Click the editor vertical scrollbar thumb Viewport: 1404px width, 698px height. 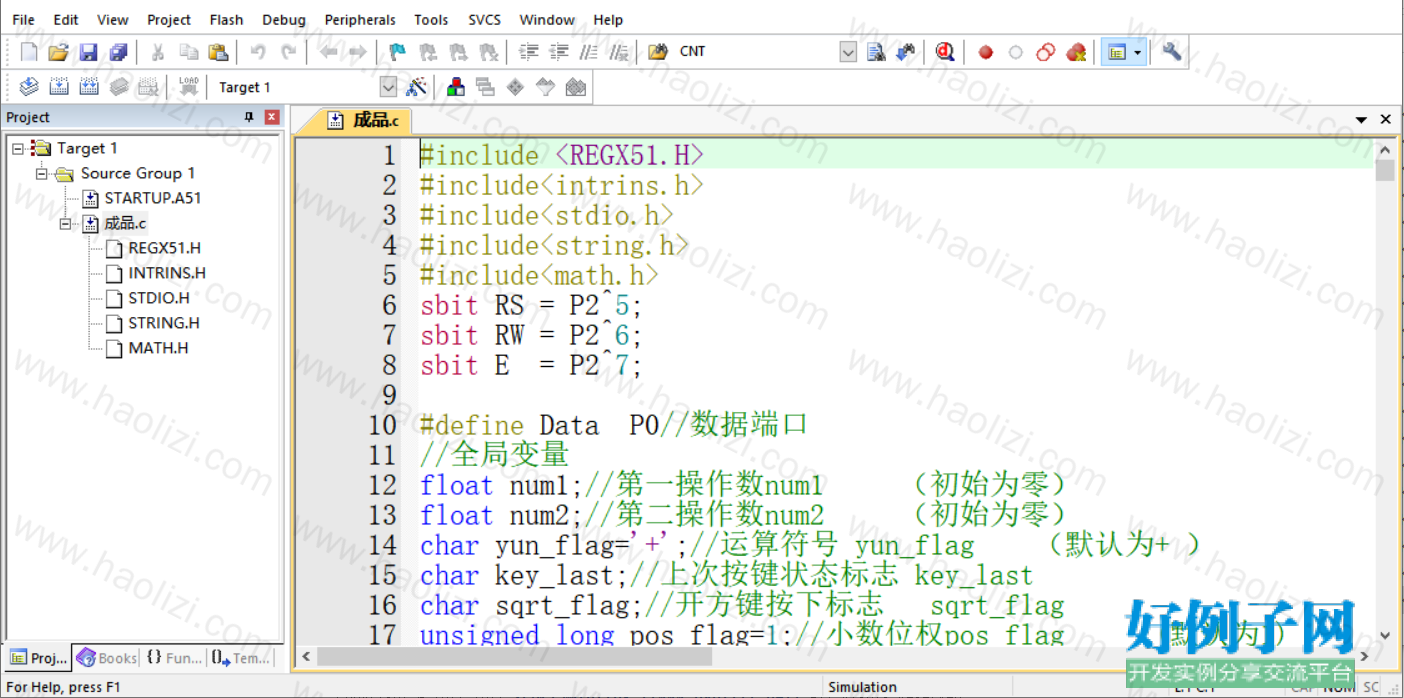[x=1385, y=170]
